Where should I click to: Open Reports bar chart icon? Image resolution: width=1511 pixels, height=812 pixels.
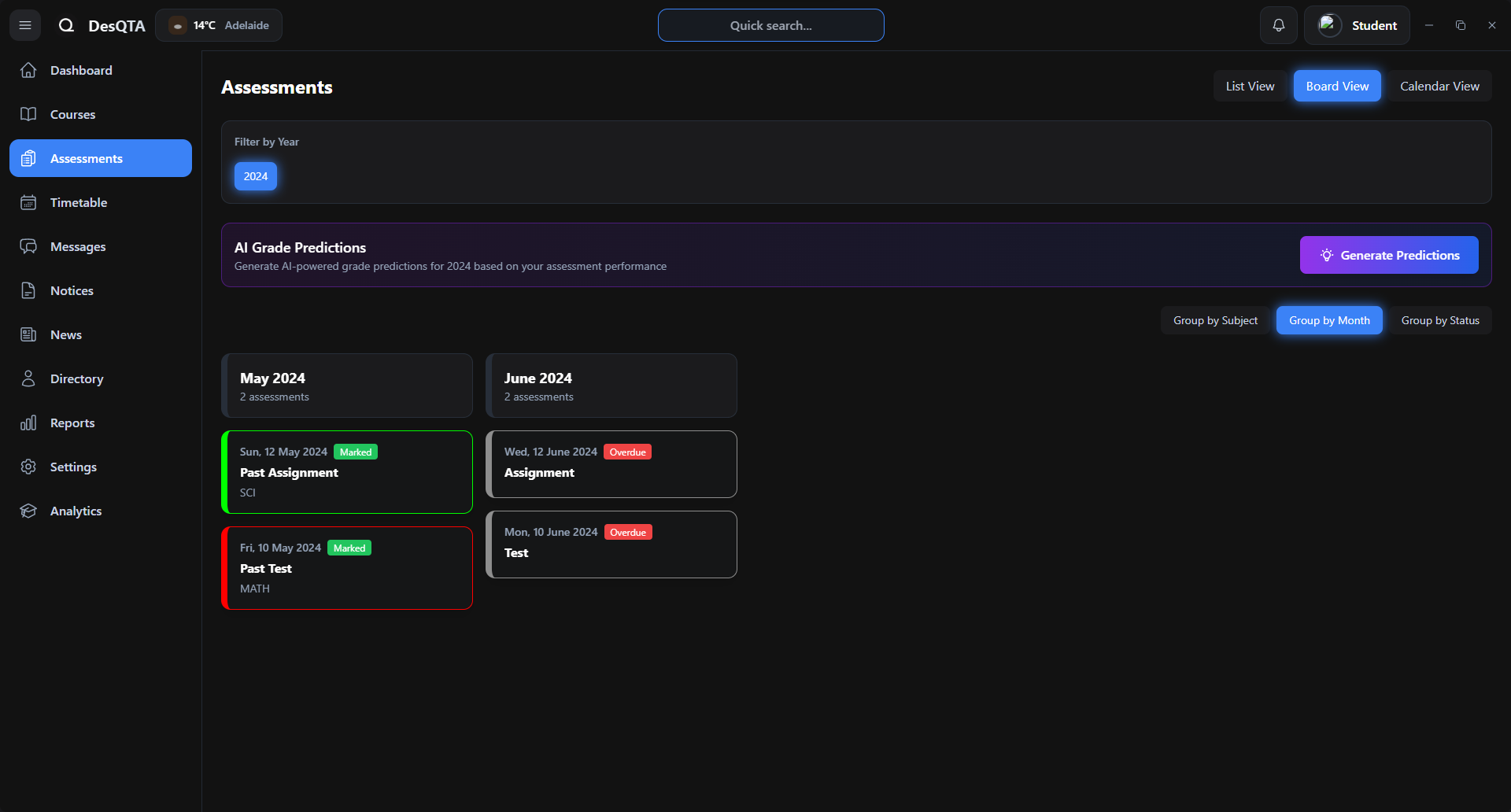click(28, 423)
